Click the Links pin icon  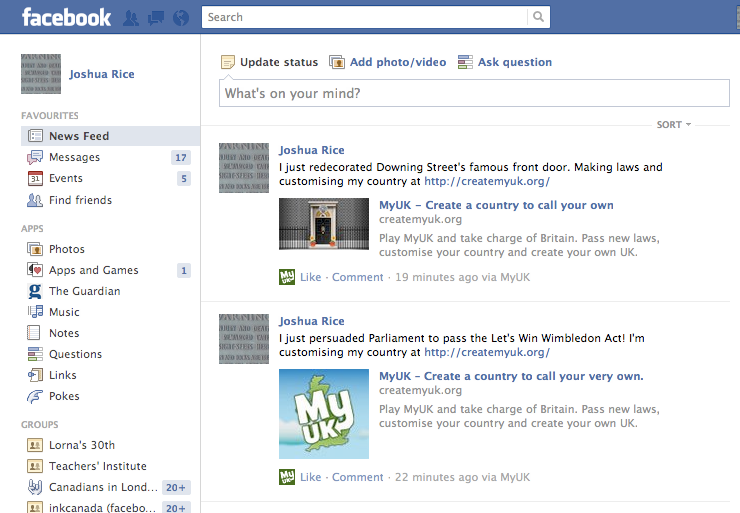(x=35, y=375)
